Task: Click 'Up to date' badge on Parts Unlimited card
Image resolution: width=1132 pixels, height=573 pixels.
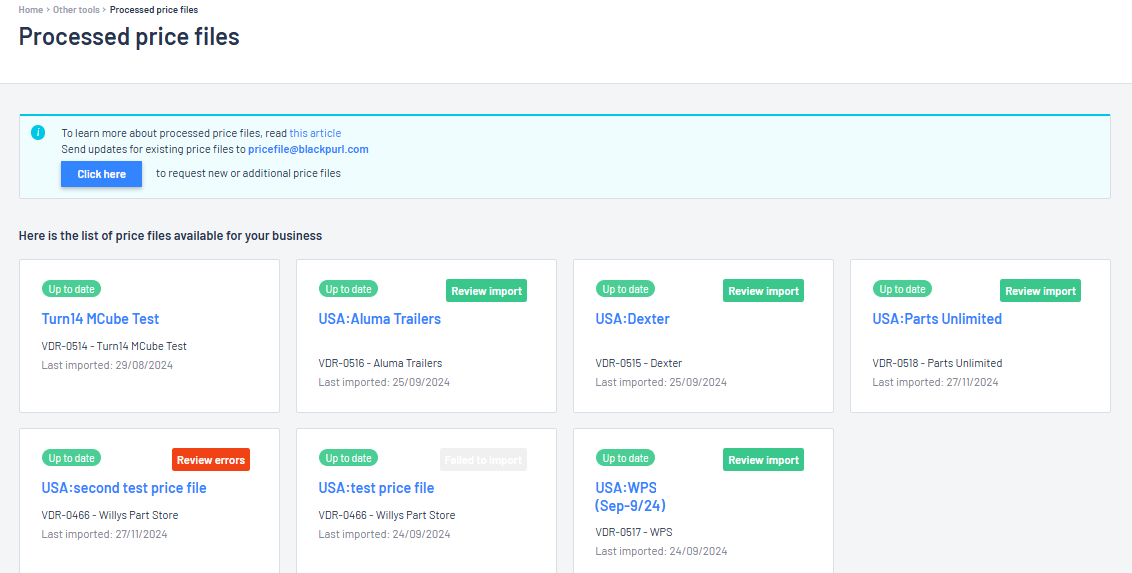Action: click(x=902, y=289)
